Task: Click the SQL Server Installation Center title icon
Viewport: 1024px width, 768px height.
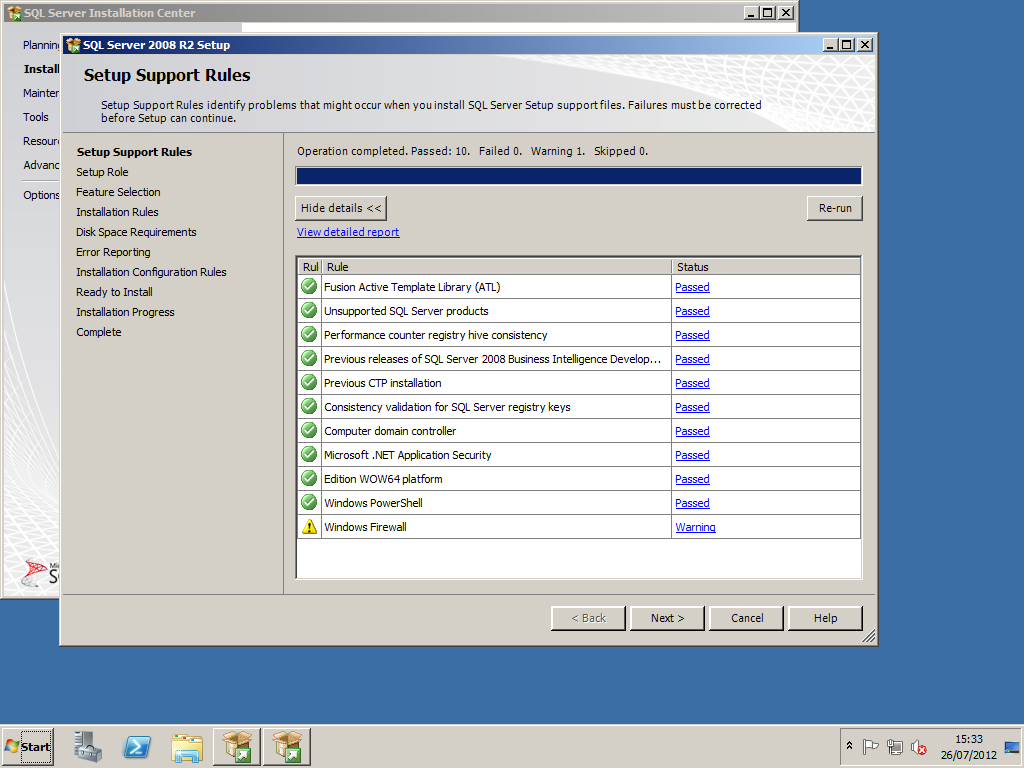Action: tap(14, 13)
